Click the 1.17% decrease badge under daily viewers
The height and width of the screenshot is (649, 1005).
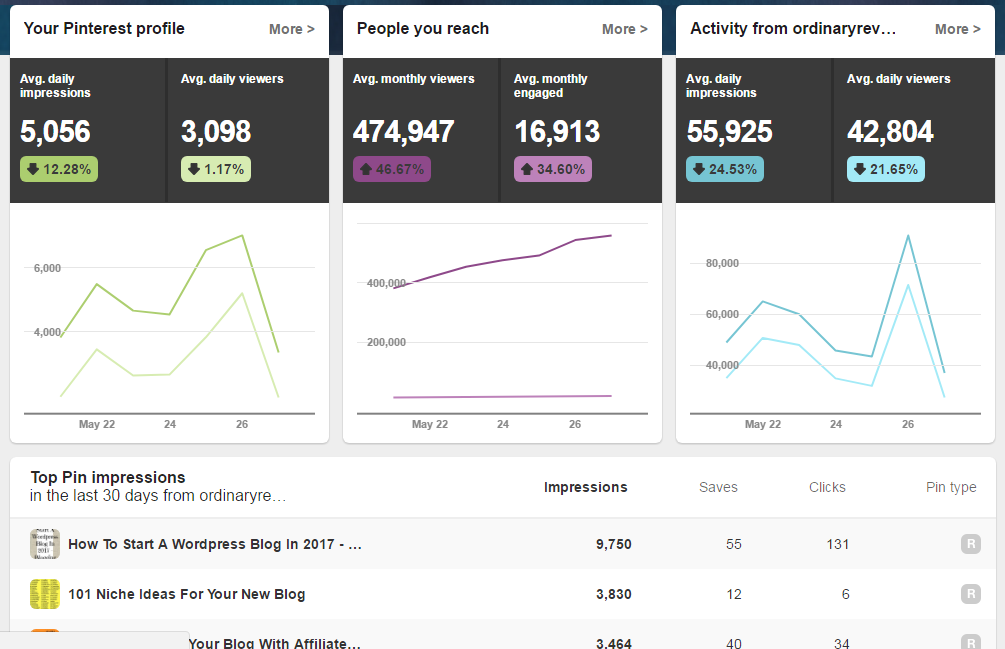pos(215,169)
